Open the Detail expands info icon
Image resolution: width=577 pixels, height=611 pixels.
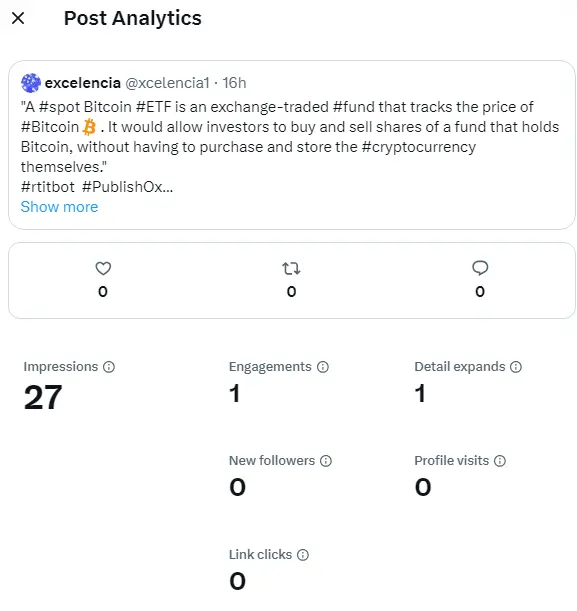[516, 367]
